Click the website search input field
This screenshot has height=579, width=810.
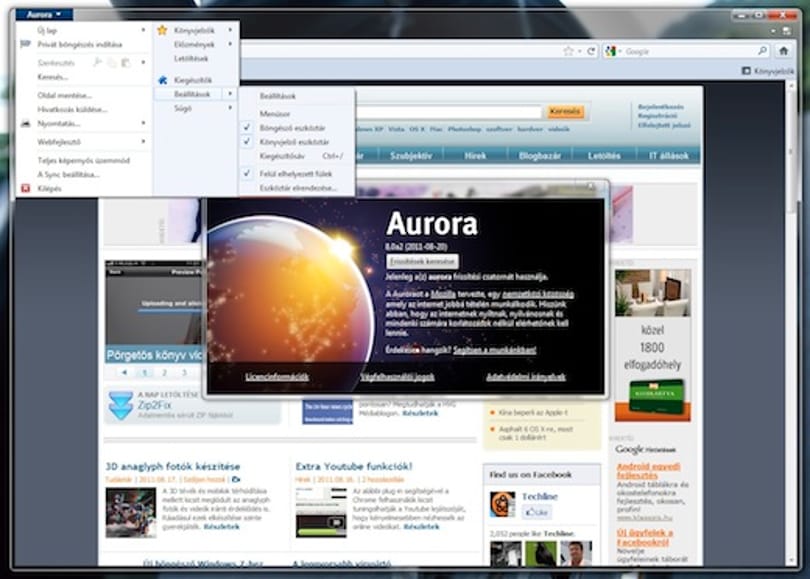coord(448,111)
